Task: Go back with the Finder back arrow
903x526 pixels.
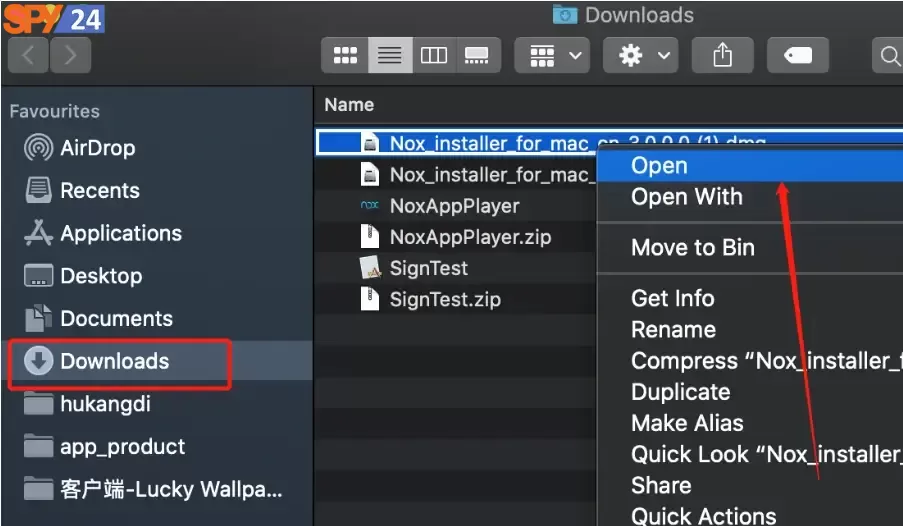Action: (x=28, y=55)
